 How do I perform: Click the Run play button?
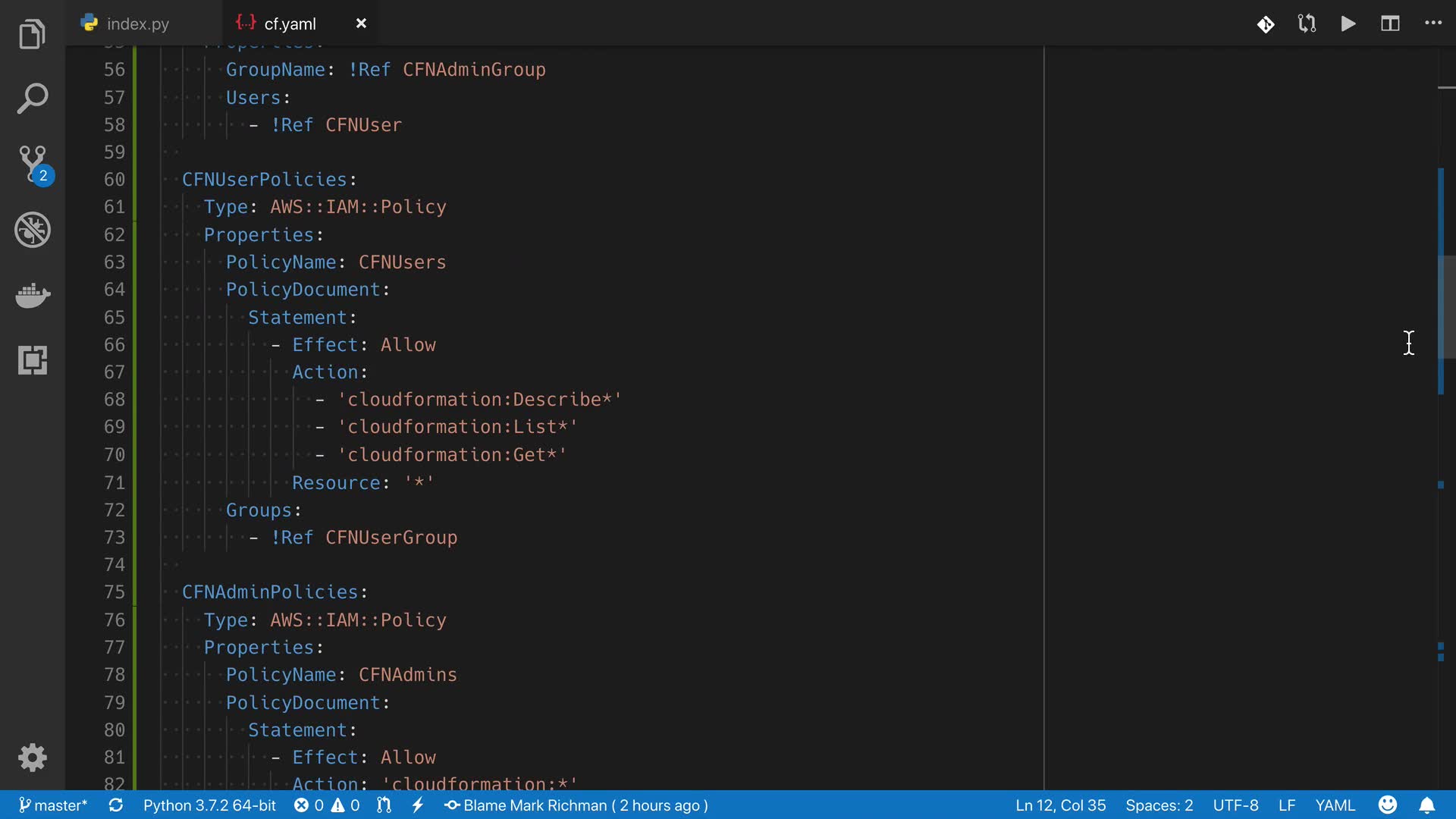1348,24
